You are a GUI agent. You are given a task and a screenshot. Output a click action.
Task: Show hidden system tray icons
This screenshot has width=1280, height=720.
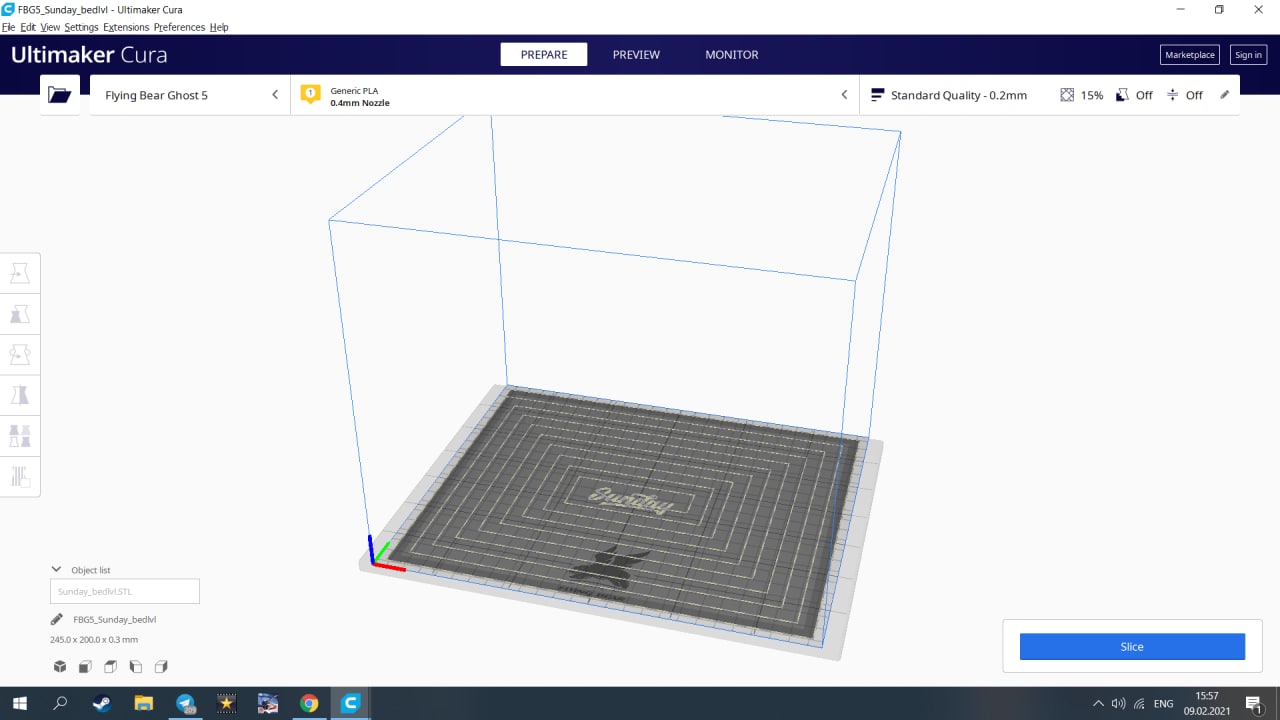click(1098, 703)
